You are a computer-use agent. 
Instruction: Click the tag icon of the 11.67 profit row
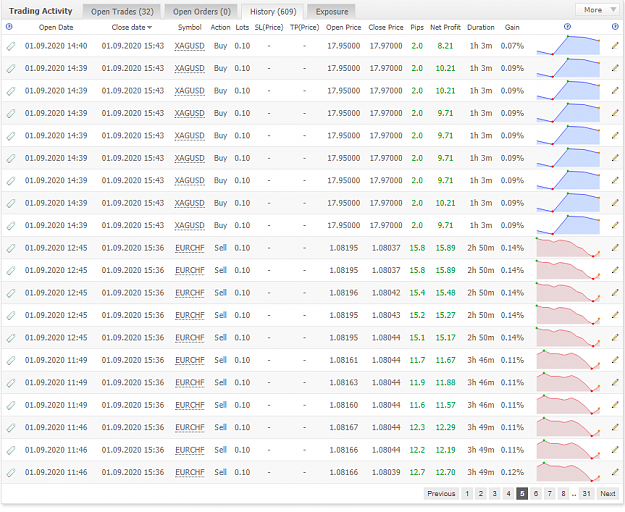[x=11, y=361]
